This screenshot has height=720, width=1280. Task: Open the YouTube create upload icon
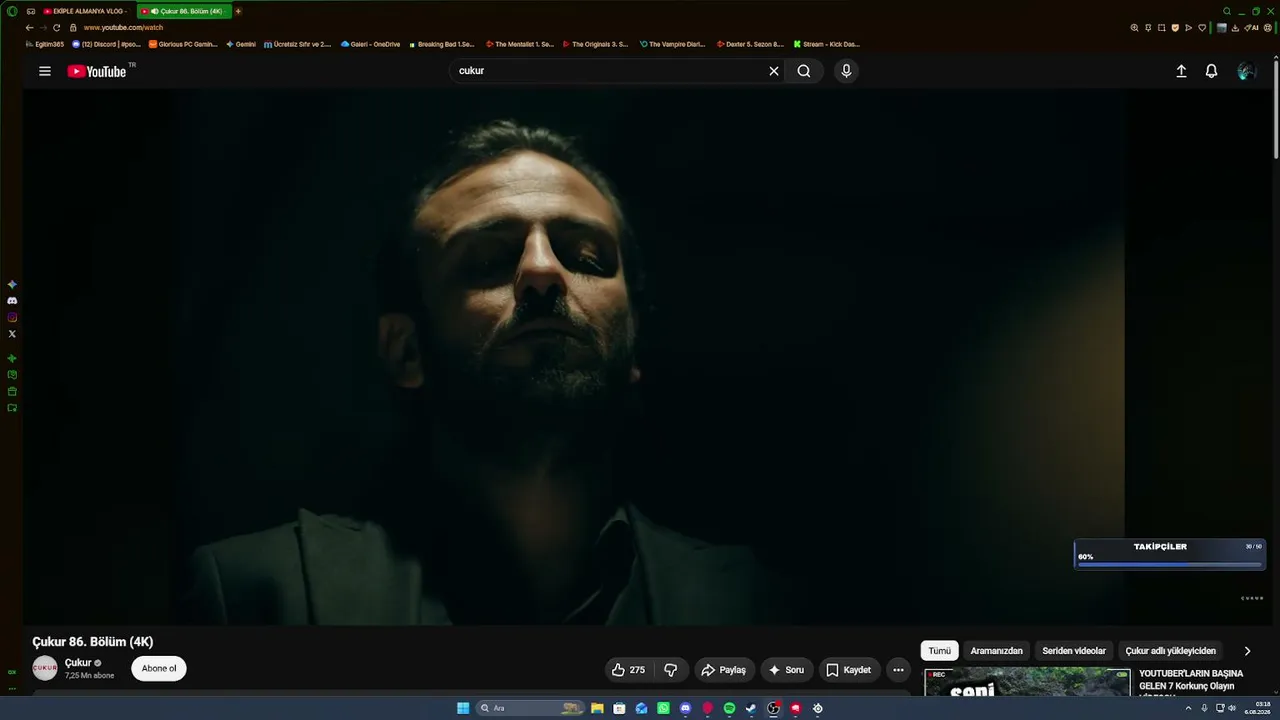1181,71
